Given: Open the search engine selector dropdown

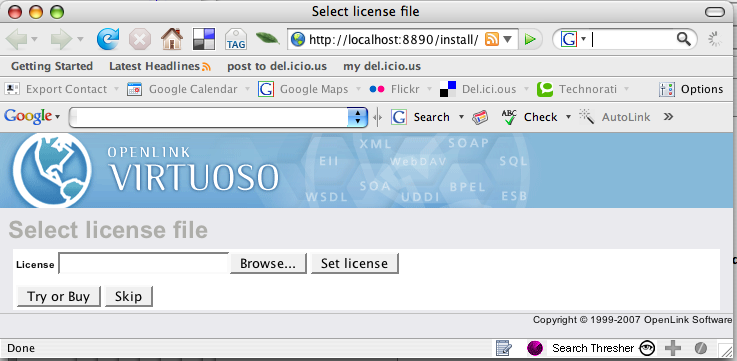Looking at the screenshot, I should (x=583, y=39).
